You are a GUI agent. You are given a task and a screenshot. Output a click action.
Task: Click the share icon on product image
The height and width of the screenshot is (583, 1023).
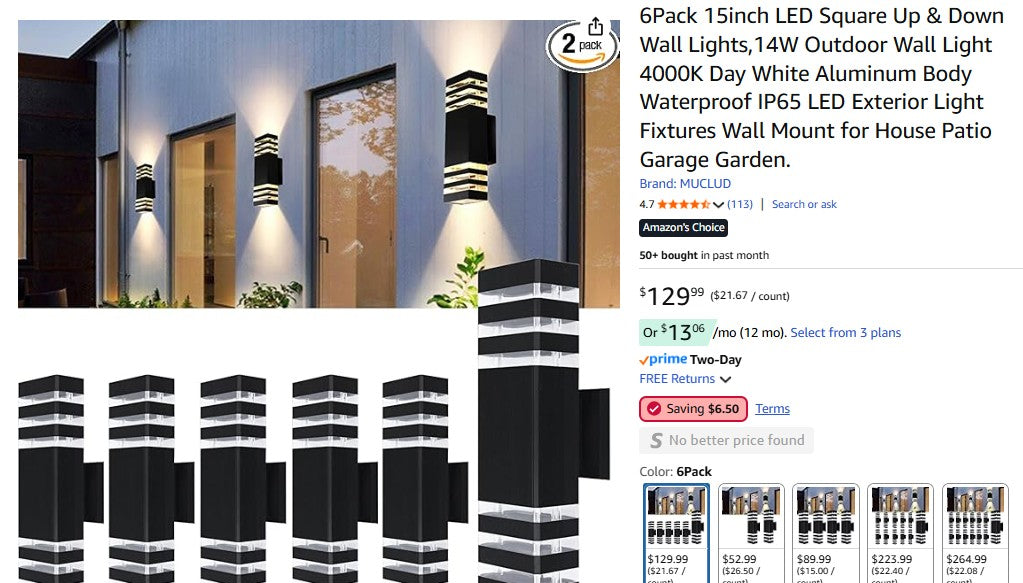pyautogui.click(x=595, y=26)
